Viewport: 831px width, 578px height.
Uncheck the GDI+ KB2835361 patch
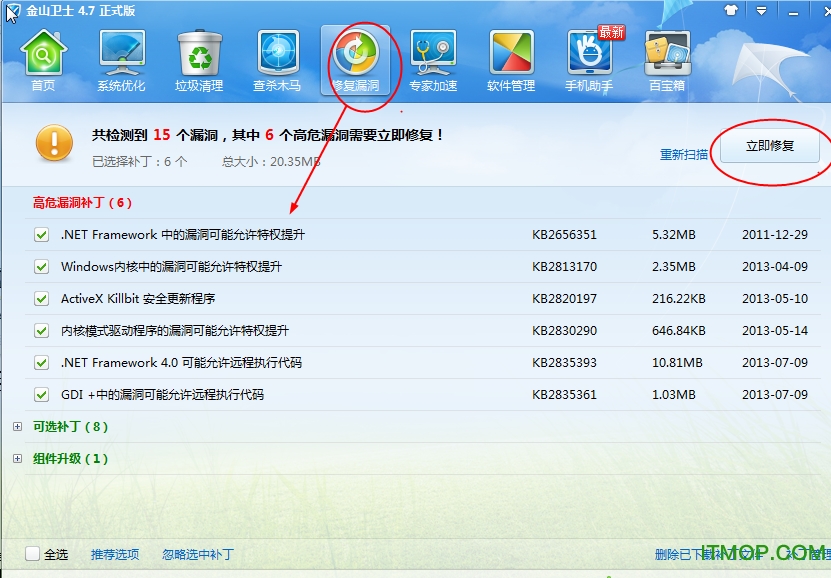(x=42, y=395)
